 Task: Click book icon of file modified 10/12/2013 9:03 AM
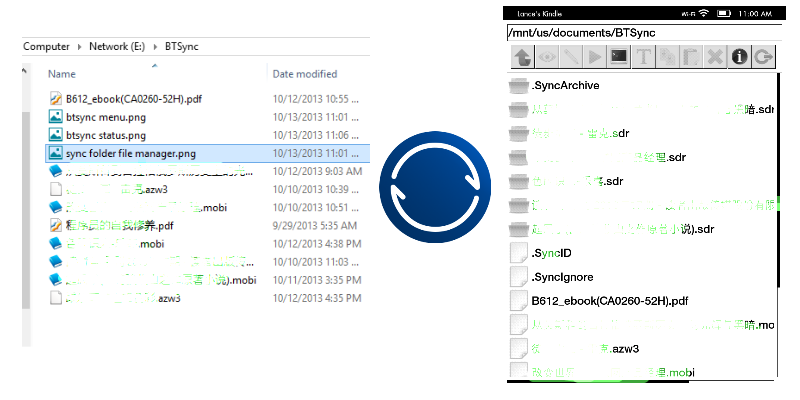coord(56,171)
